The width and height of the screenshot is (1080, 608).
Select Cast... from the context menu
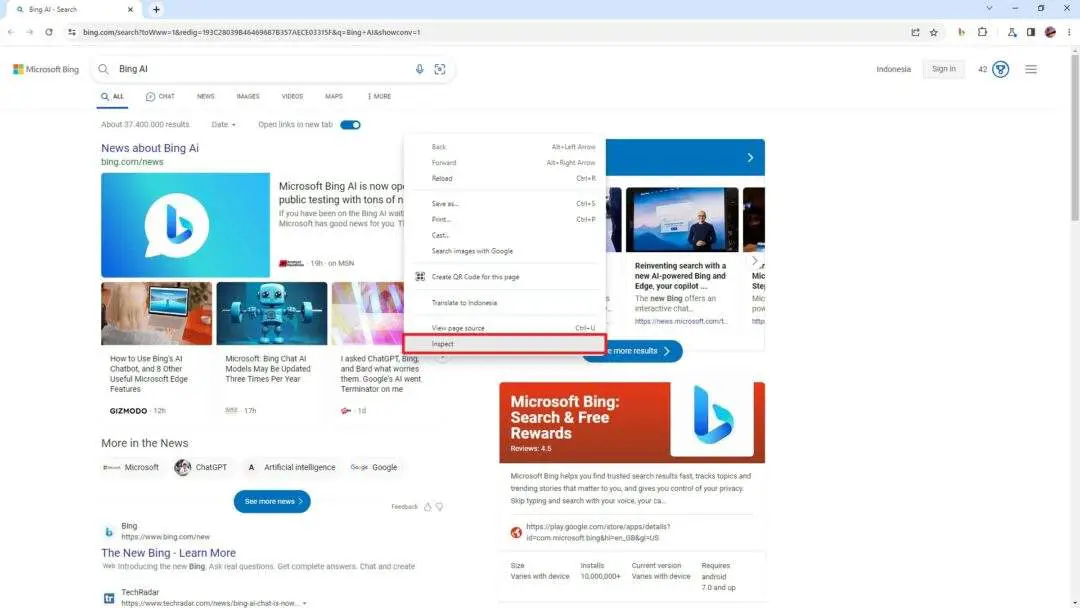(x=504, y=235)
